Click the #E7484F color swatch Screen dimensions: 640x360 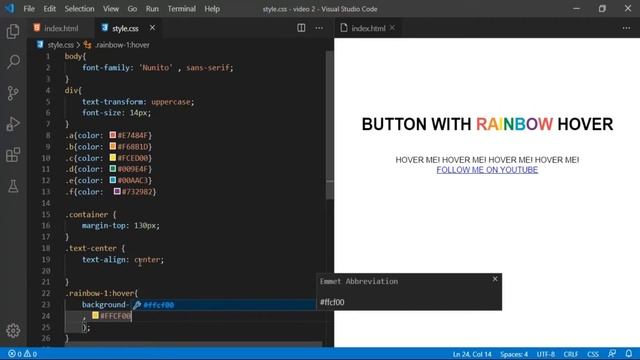[x=113, y=135]
